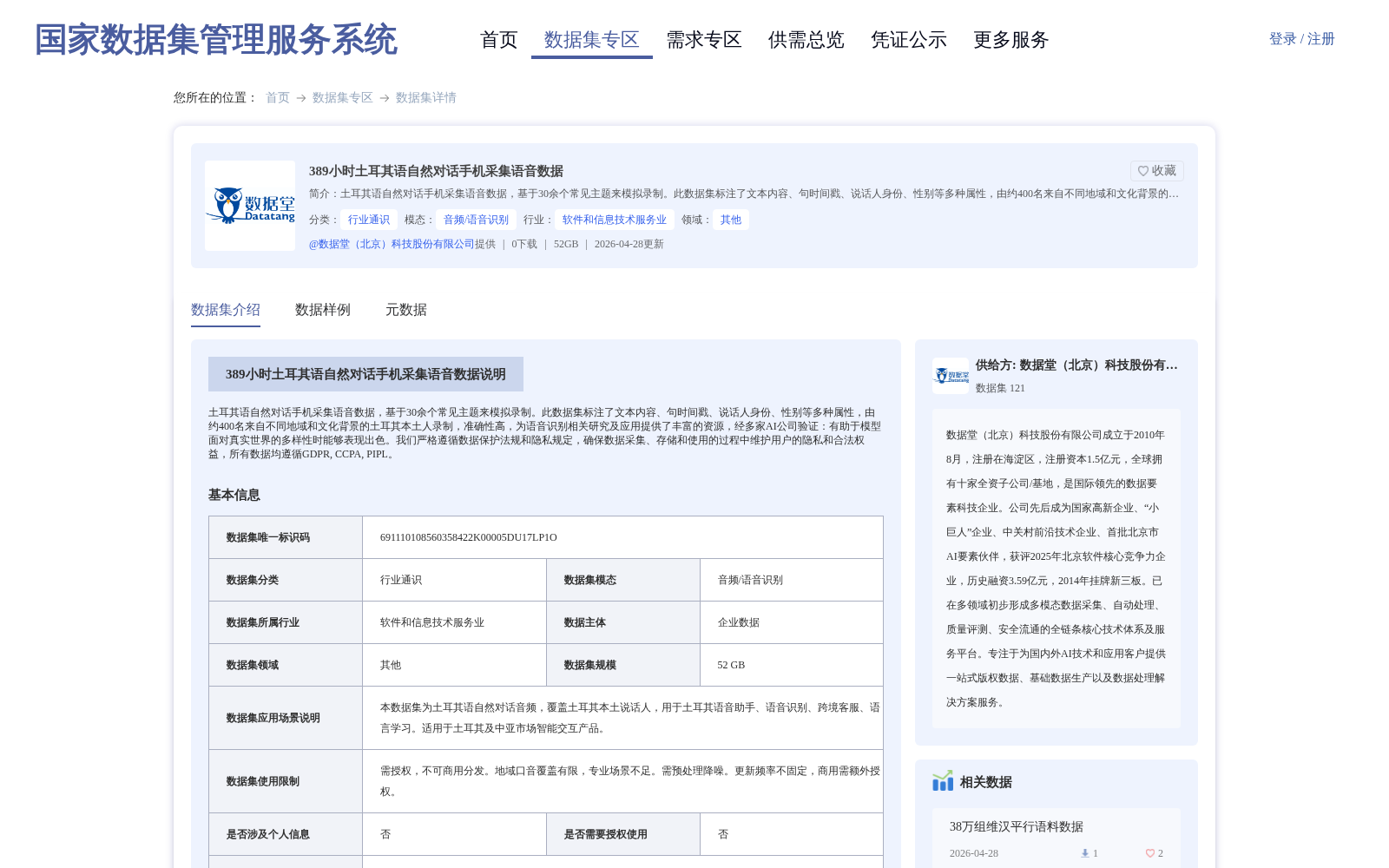This screenshot has height=868, width=1389.
Task: Click the 数据集规模 table label
Action: tap(590, 665)
